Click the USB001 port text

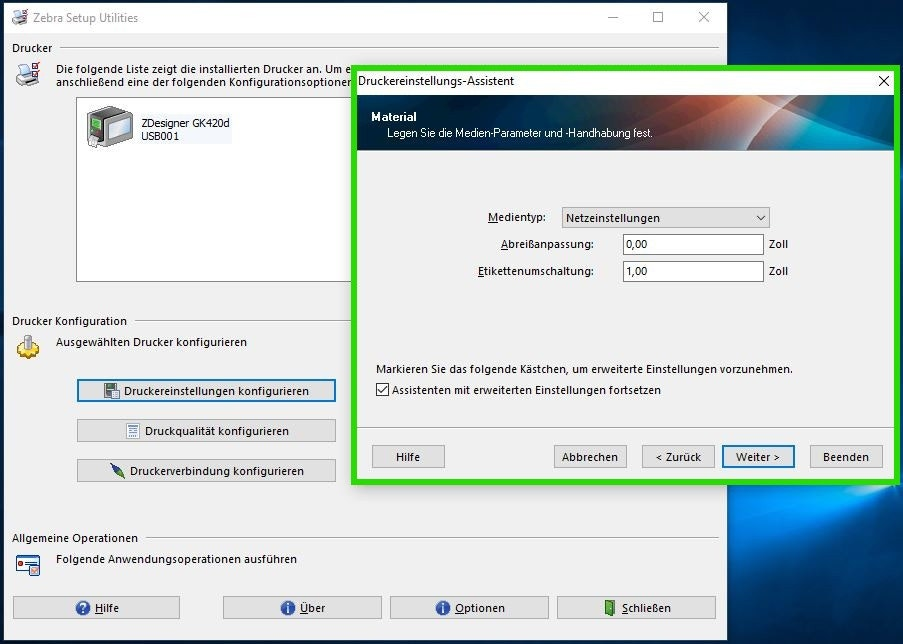[160, 137]
